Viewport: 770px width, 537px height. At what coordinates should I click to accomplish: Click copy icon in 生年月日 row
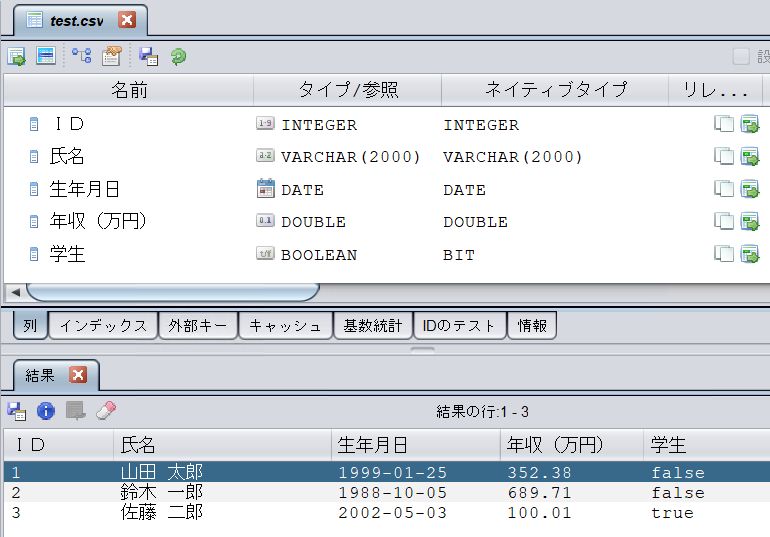click(x=724, y=188)
